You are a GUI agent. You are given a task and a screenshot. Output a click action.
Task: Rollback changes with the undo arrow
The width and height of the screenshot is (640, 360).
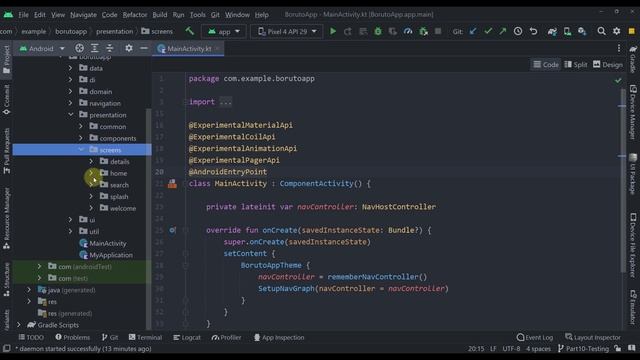[x=533, y=31]
